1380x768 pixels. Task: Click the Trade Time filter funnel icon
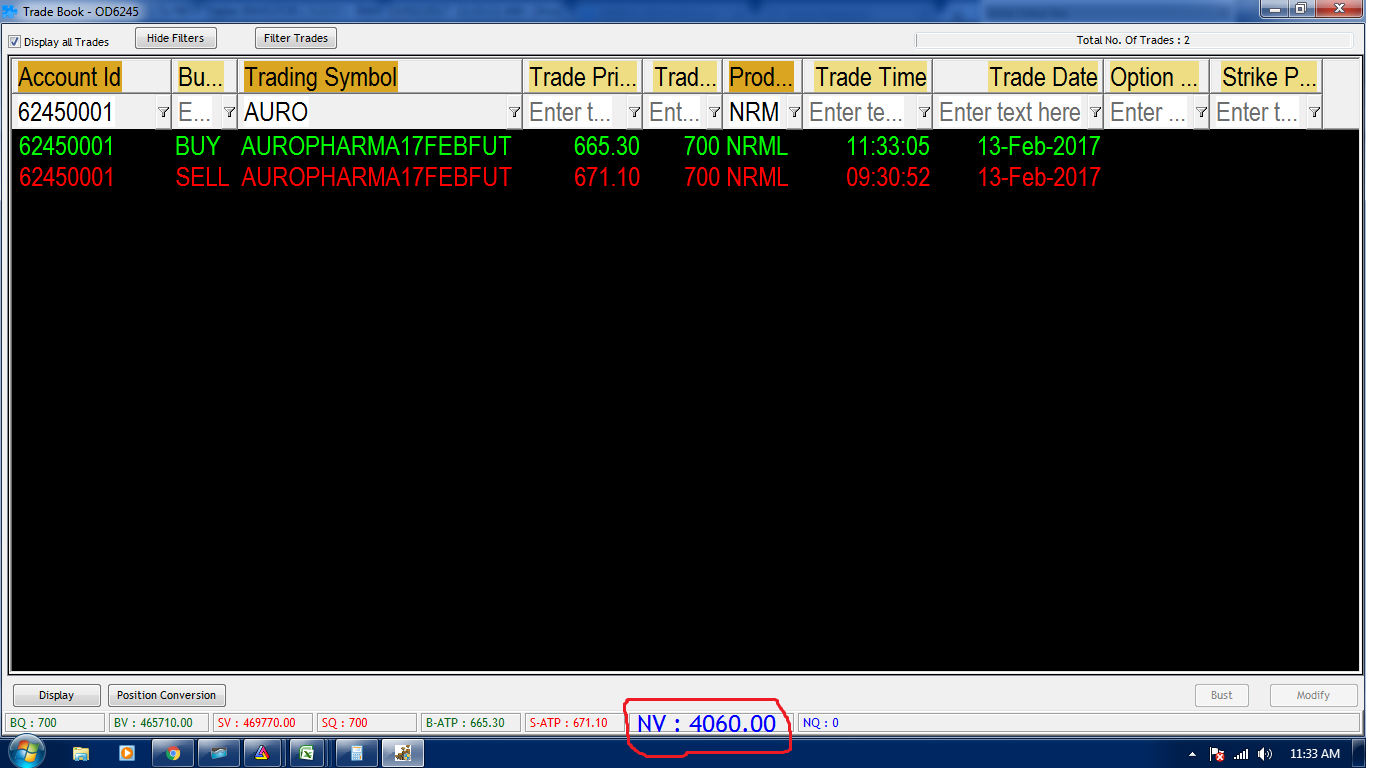924,112
